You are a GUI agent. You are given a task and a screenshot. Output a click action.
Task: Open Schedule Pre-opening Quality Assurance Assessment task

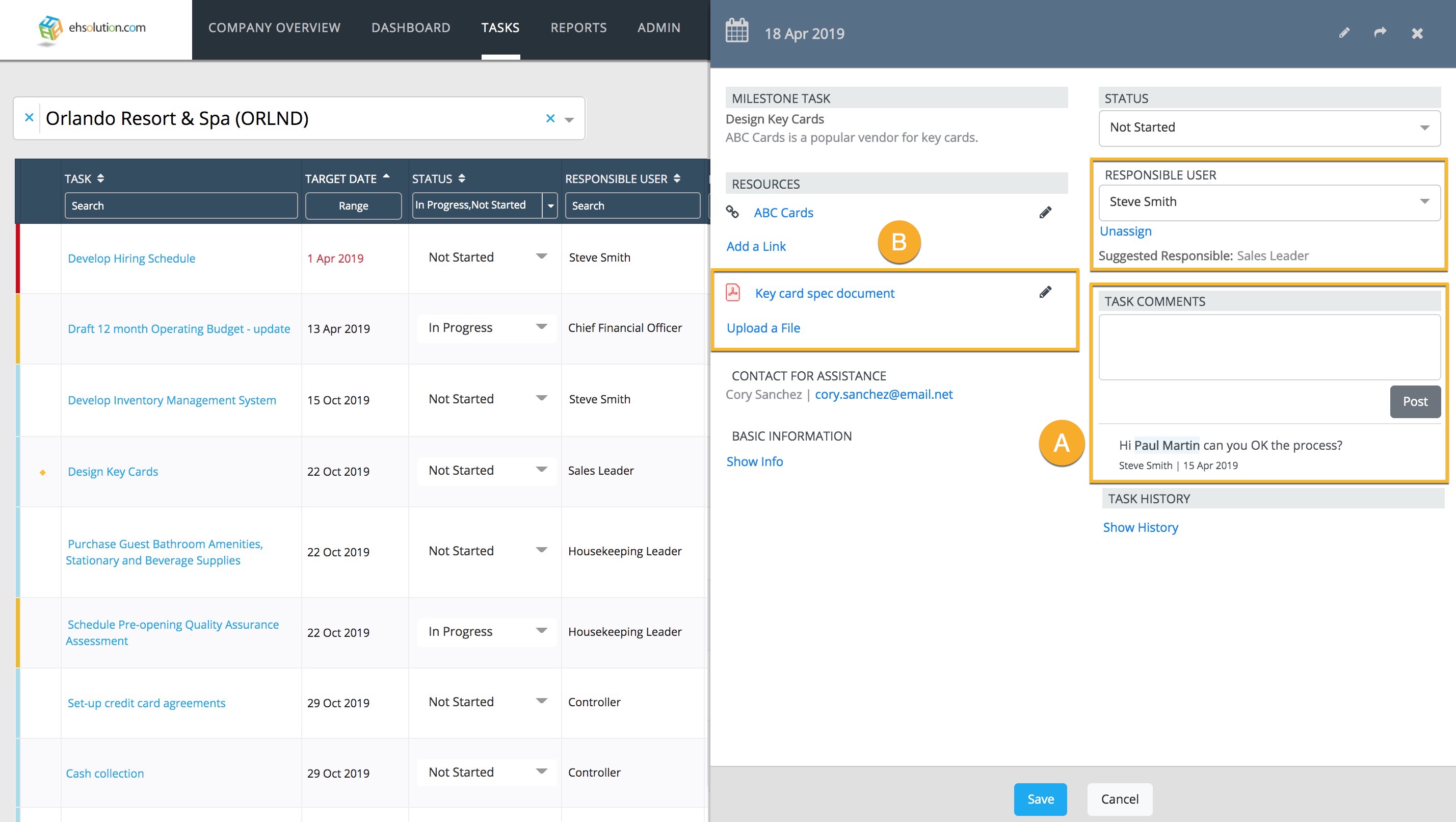coord(172,632)
